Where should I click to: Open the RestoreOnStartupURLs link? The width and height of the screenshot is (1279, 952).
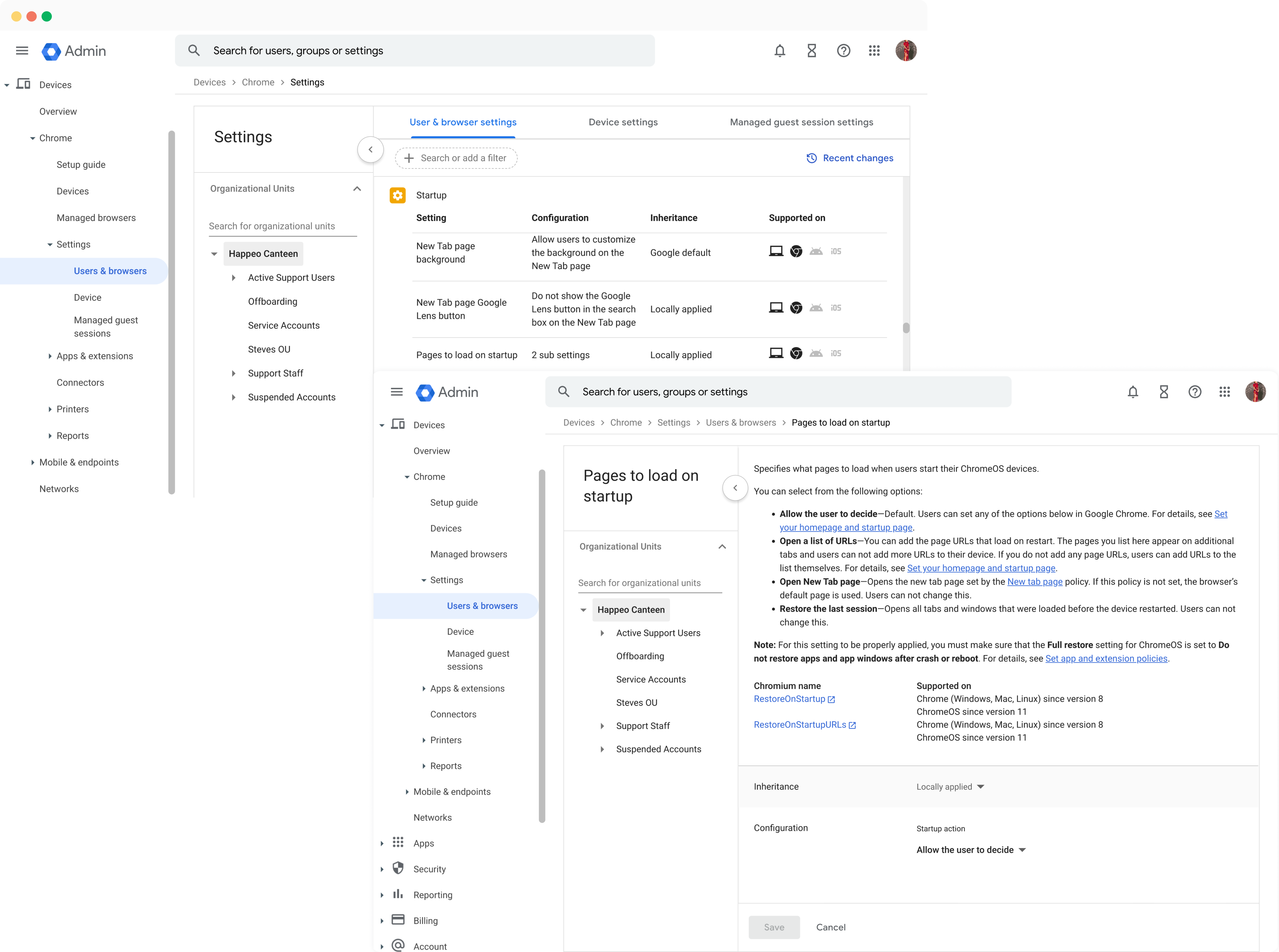coord(800,725)
